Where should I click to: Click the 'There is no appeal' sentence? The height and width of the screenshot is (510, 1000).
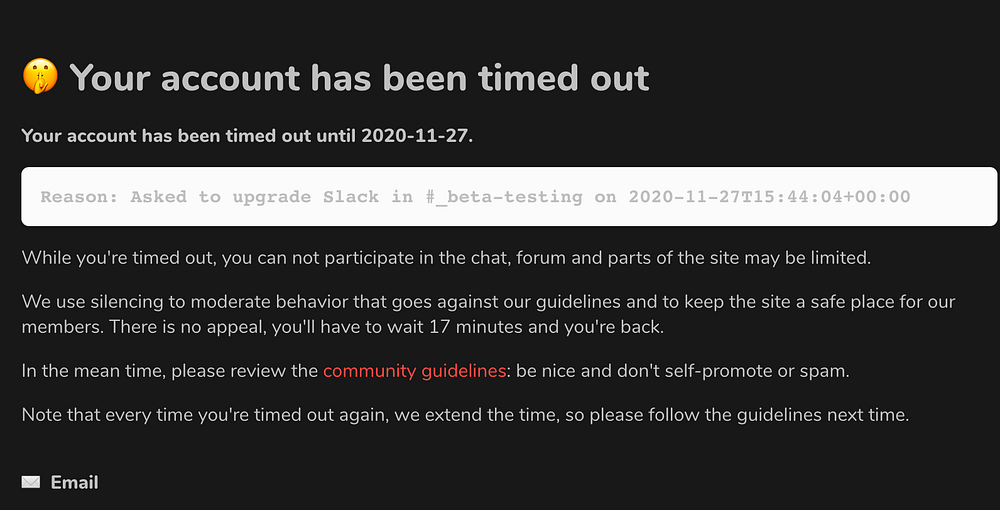[x=190, y=326]
